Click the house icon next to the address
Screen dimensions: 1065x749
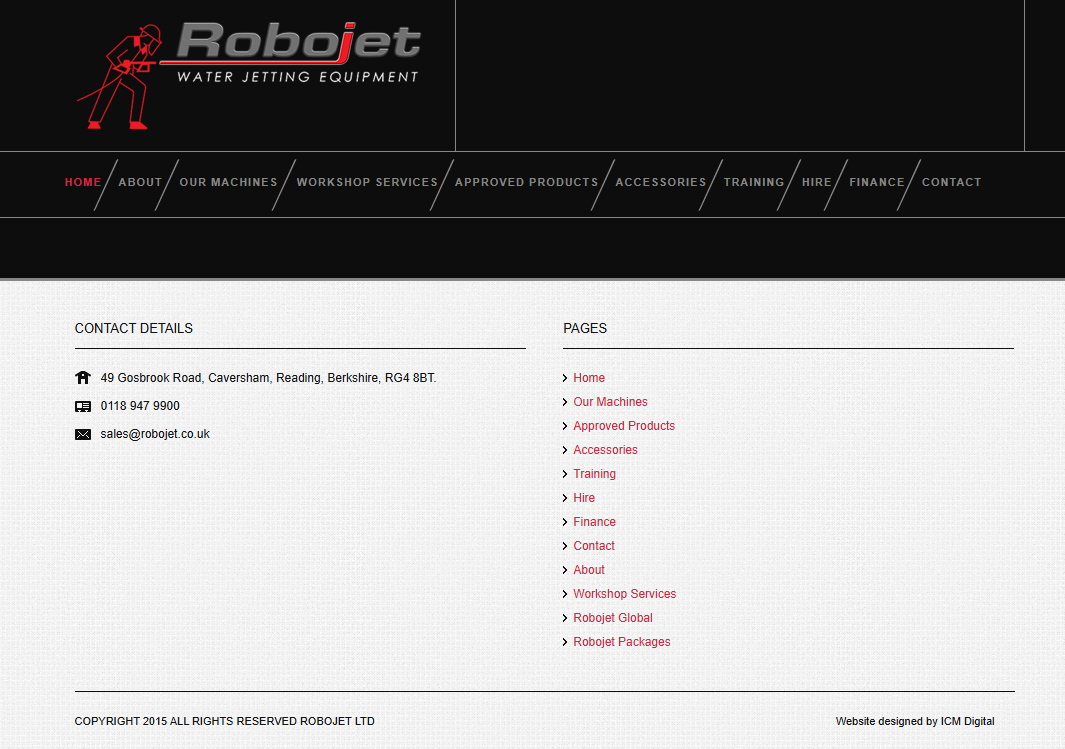point(83,378)
